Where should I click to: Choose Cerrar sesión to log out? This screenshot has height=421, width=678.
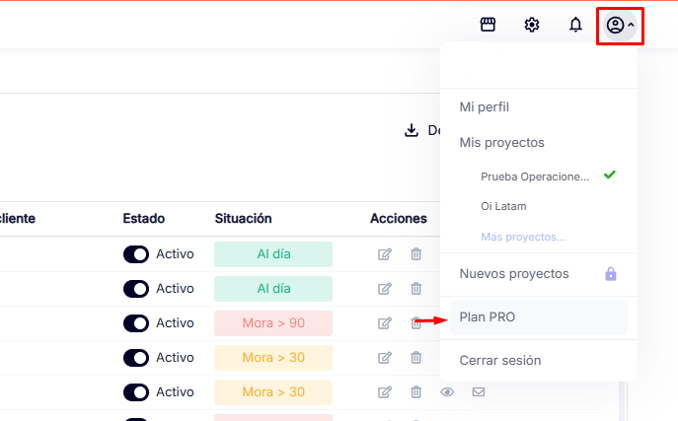[500, 360]
